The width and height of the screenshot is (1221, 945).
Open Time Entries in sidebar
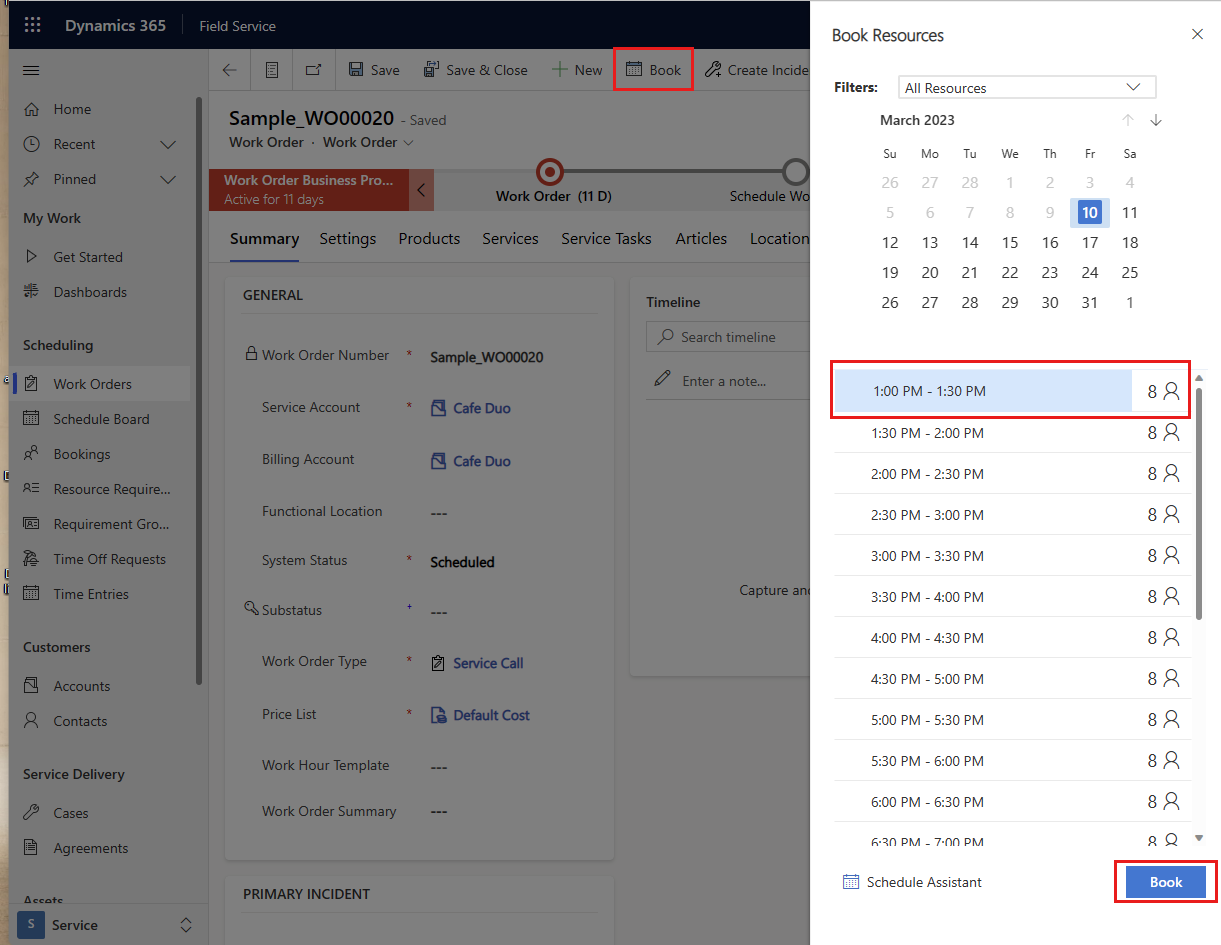(x=91, y=594)
